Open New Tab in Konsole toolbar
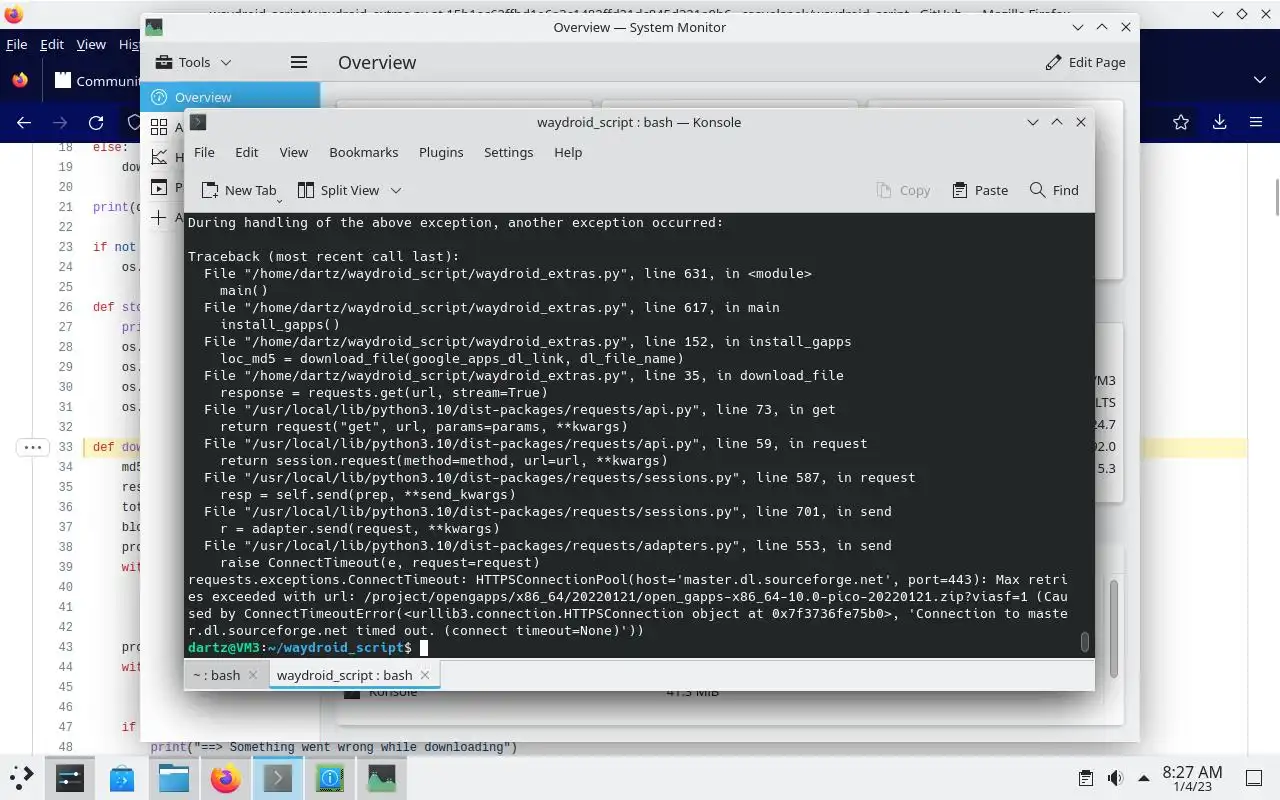This screenshot has height=800, width=1280. 238,190
